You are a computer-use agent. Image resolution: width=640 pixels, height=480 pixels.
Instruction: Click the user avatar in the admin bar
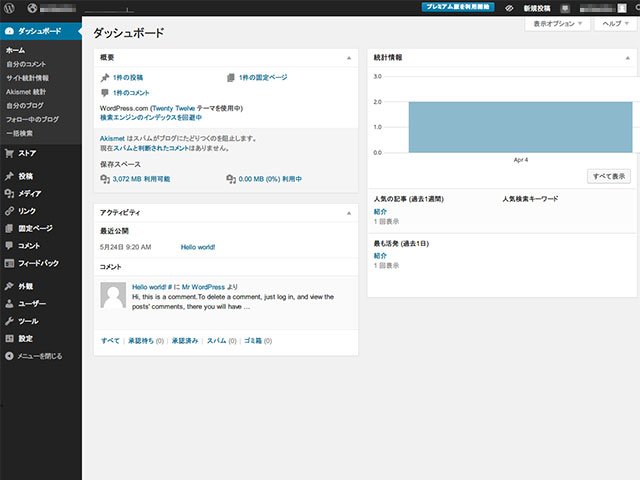click(622, 8)
